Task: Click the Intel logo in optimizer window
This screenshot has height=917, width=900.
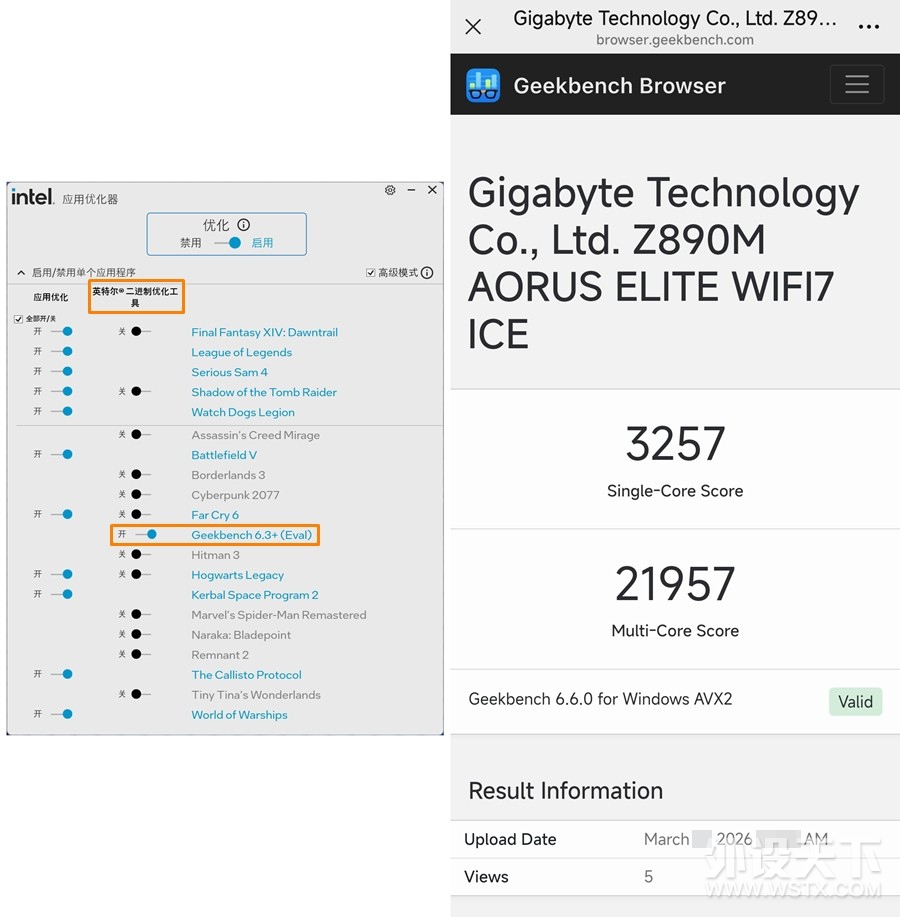Action: tap(32, 197)
